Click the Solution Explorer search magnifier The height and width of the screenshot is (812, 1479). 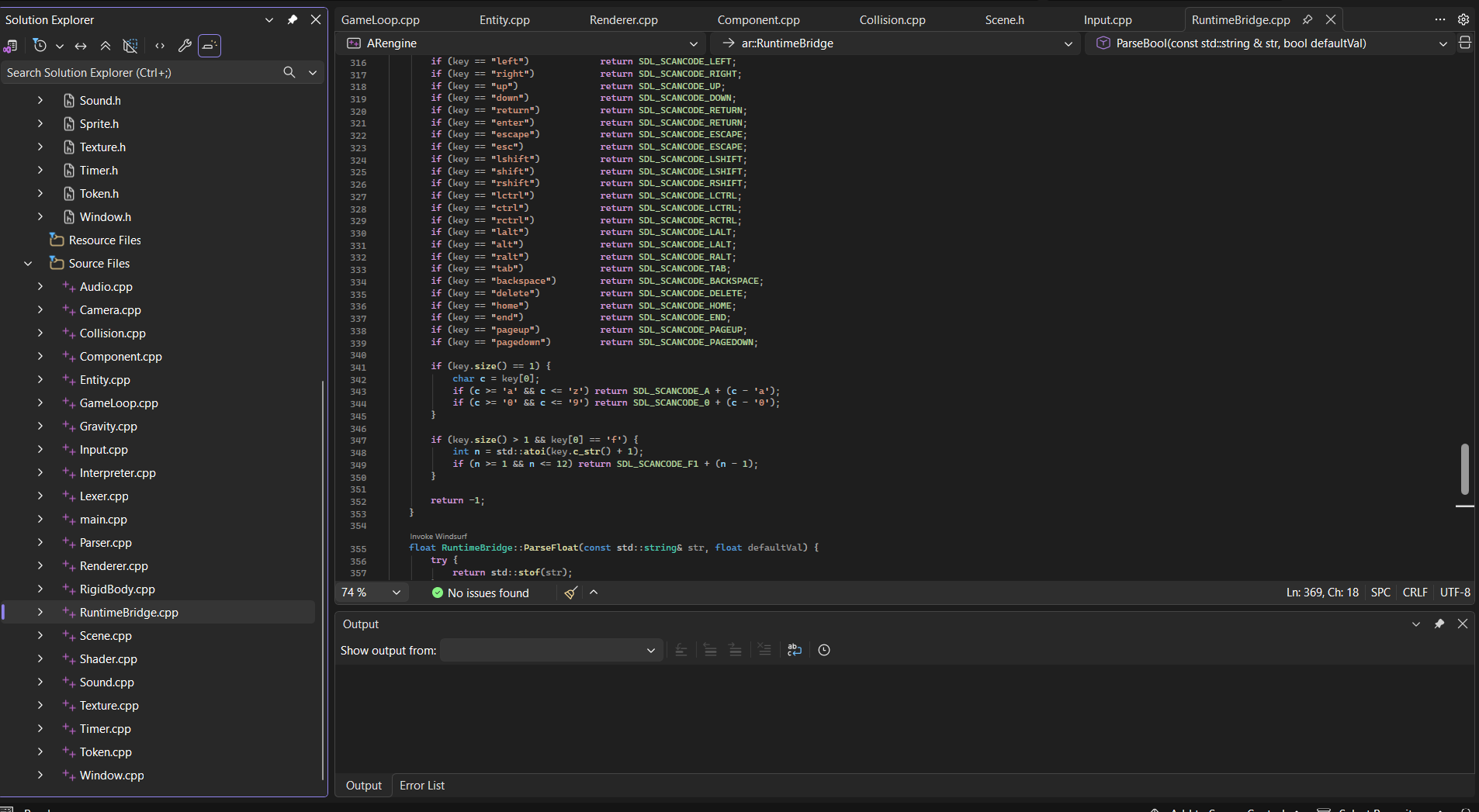point(289,72)
